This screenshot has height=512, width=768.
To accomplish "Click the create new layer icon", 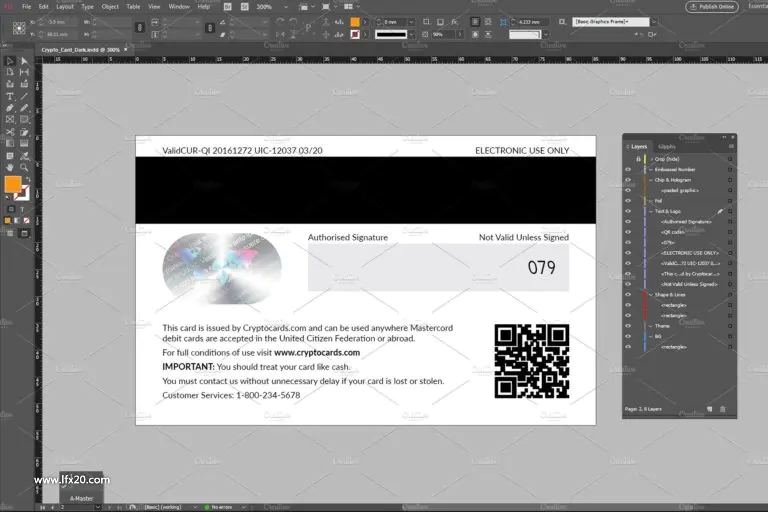I will click(709, 409).
